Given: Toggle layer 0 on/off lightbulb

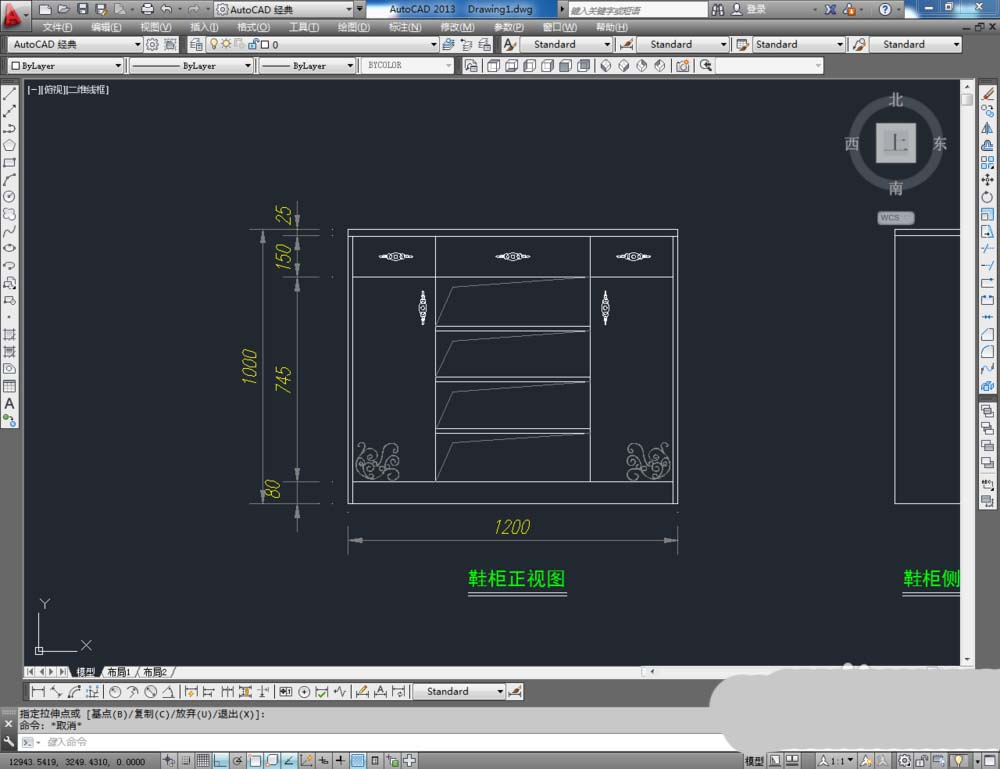Looking at the screenshot, I should pos(214,44).
